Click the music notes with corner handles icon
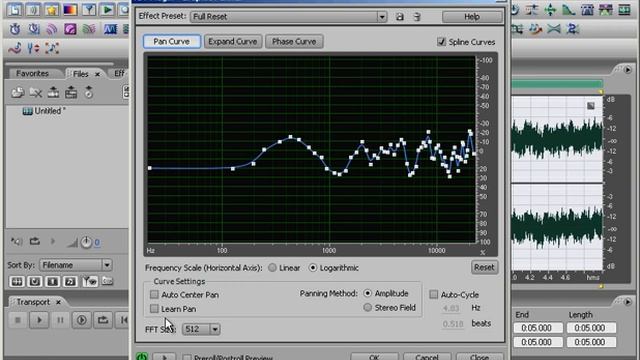Screen dimensions: 640x360 click(x=52, y=48)
